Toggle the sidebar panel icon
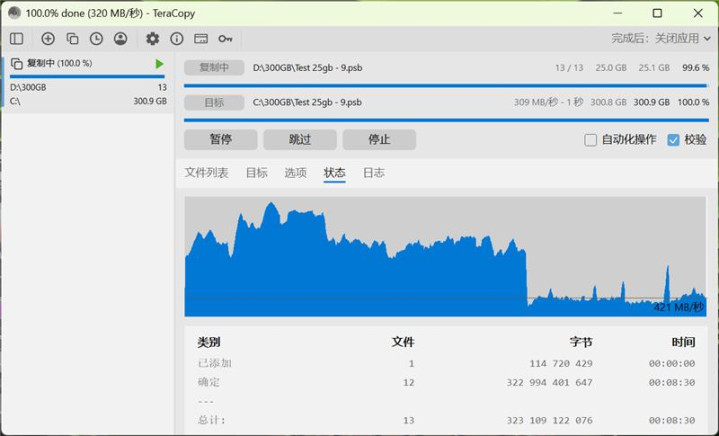Image resolution: width=719 pixels, height=436 pixels. click(x=16, y=39)
